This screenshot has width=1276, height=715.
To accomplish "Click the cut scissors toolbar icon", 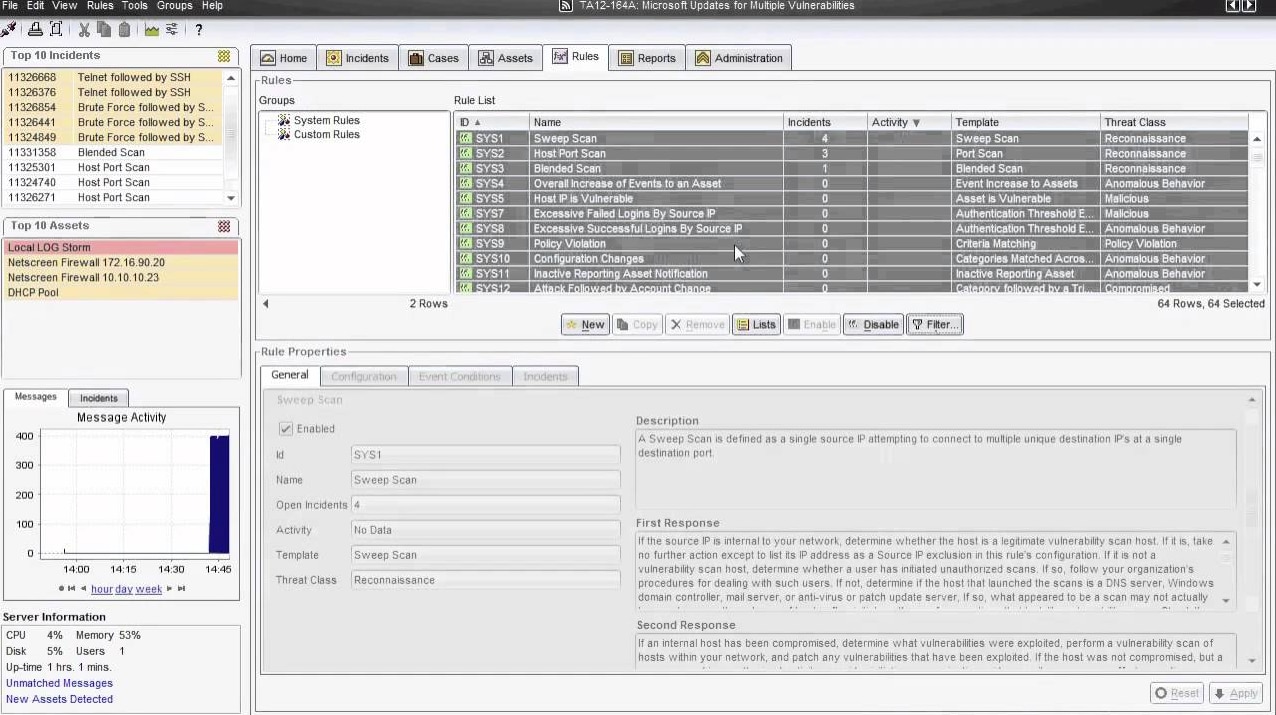I will click(84, 29).
